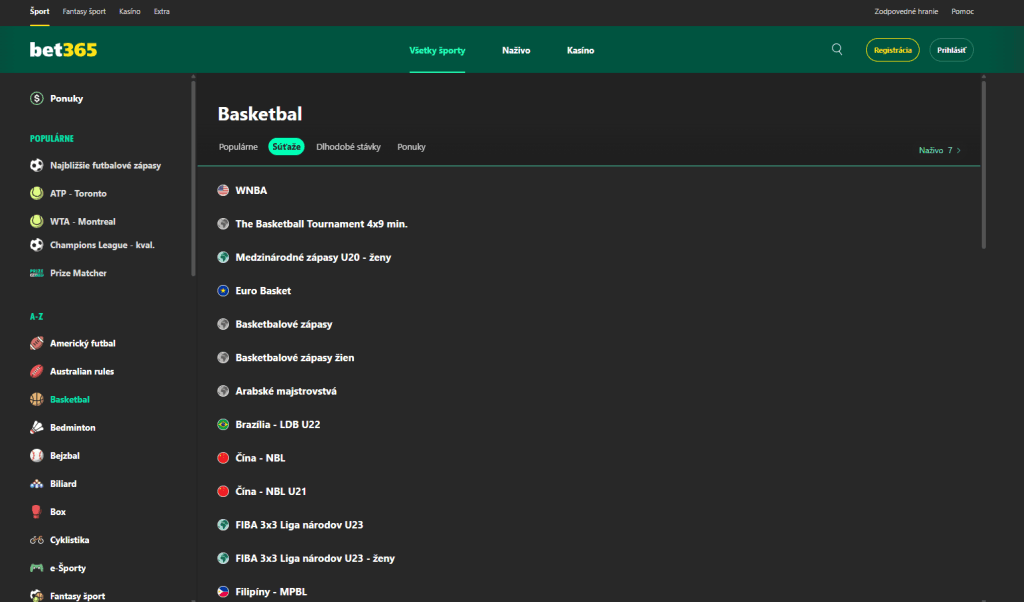Click the Brazil flag icon beside LDB U22
Screen dimensions: 1024x602
(223, 424)
